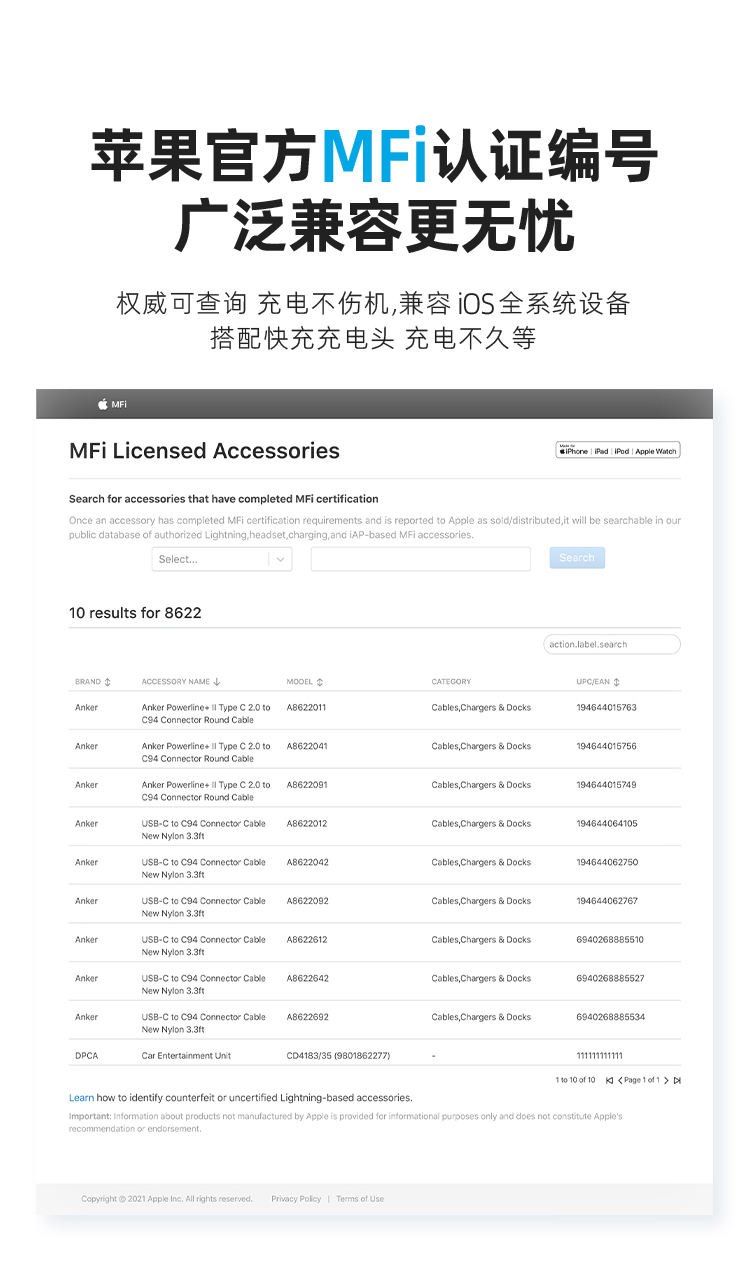Select model A8622011 cell
The image size is (750, 1262).
pyautogui.click(x=307, y=708)
